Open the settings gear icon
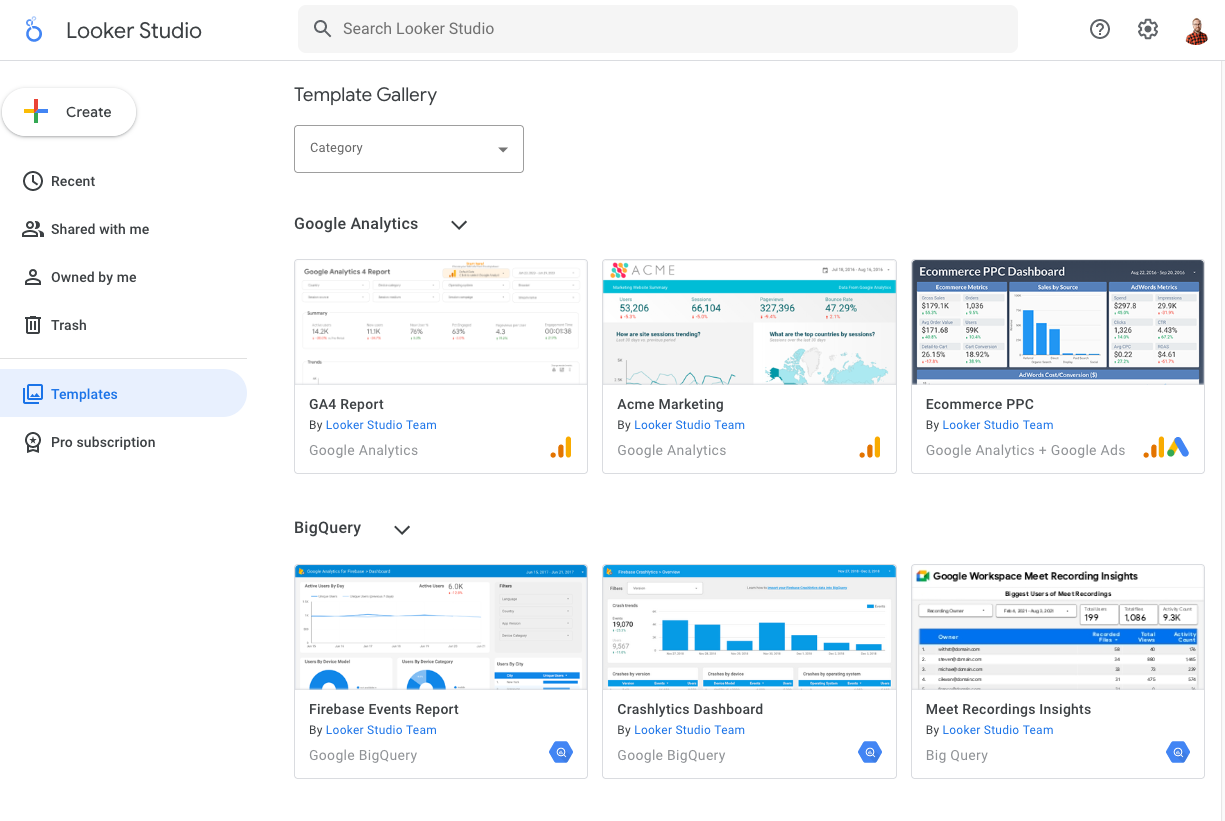This screenshot has height=821, width=1225. point(1148,29)
